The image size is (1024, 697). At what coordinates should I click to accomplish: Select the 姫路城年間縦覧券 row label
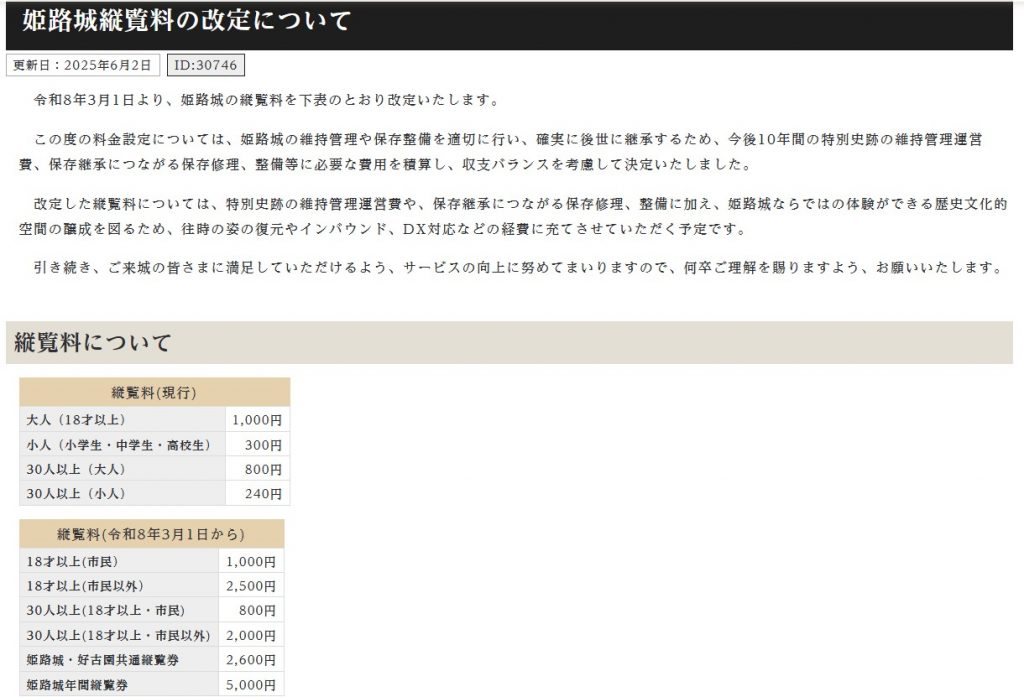pyautogui.click(x=78, y=685)
